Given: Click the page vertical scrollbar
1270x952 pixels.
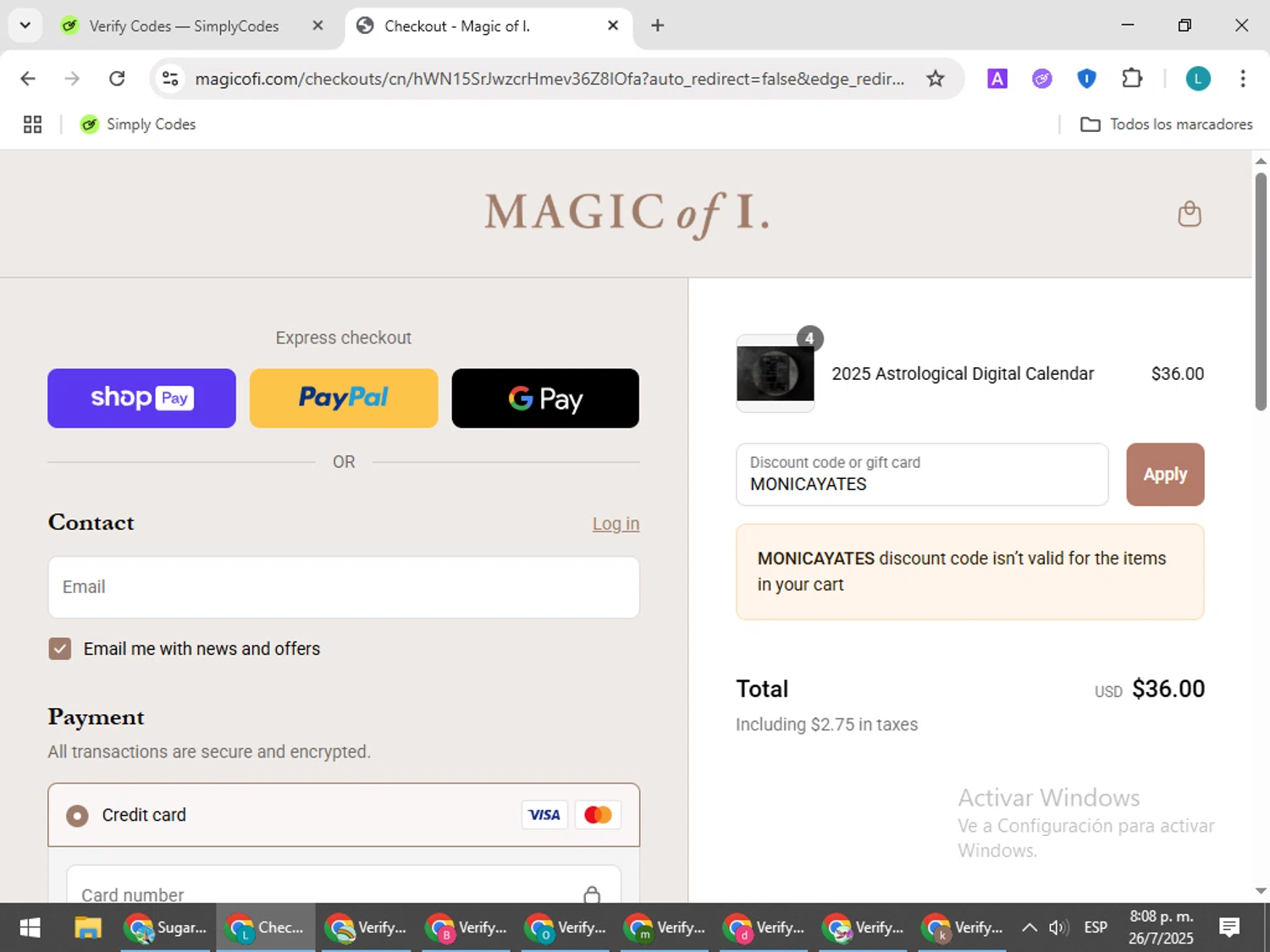Looking at the screenshot, I should pos(1261,292).
